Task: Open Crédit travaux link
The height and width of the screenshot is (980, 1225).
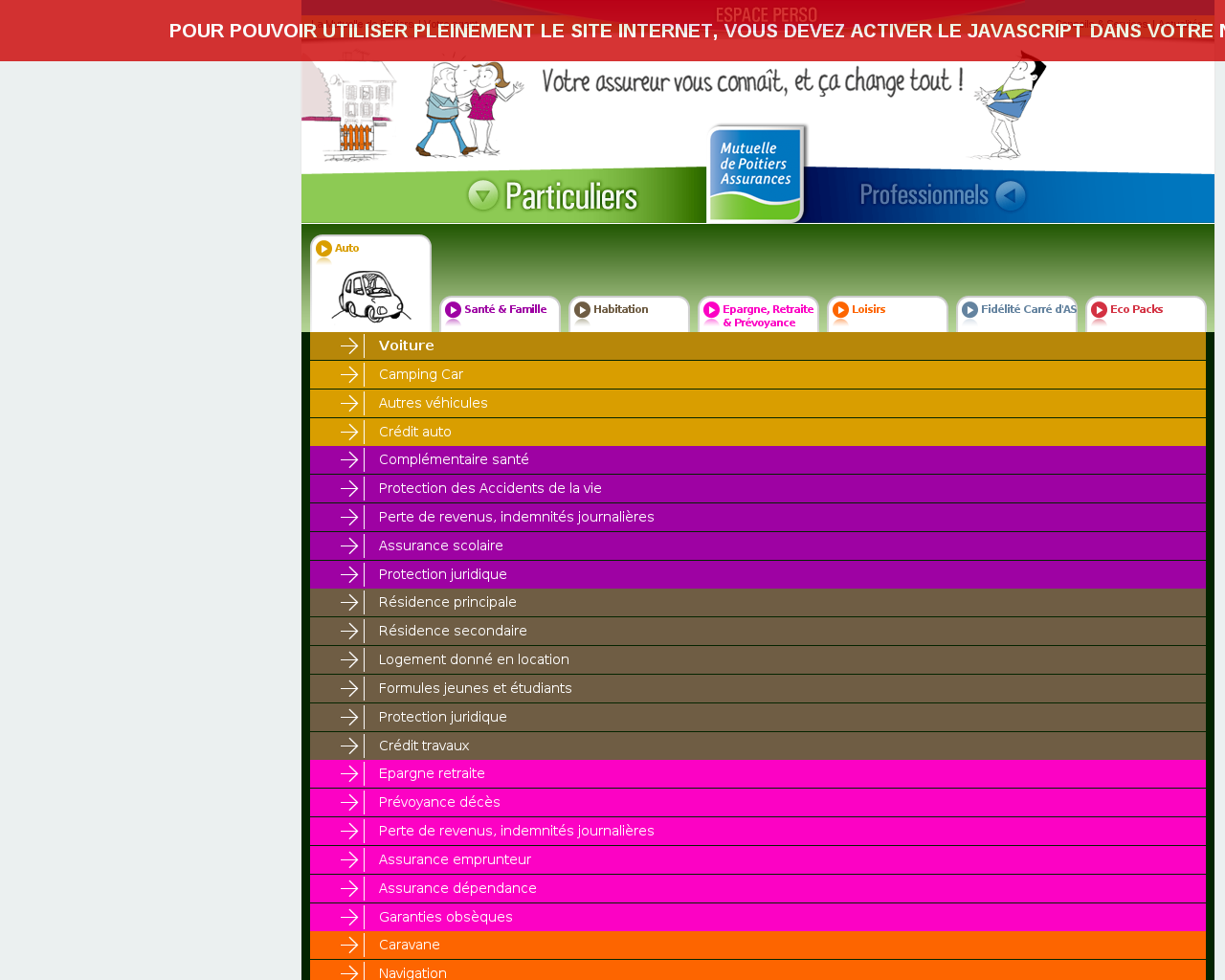Action: (x=758, y=746)
